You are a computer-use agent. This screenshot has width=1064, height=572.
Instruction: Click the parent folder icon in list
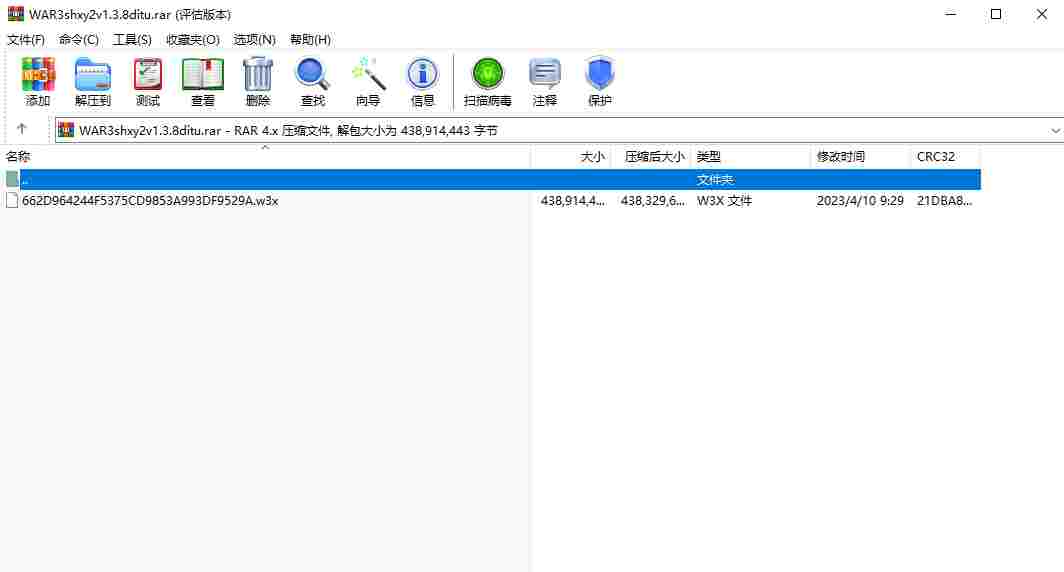tap(12, 179)
